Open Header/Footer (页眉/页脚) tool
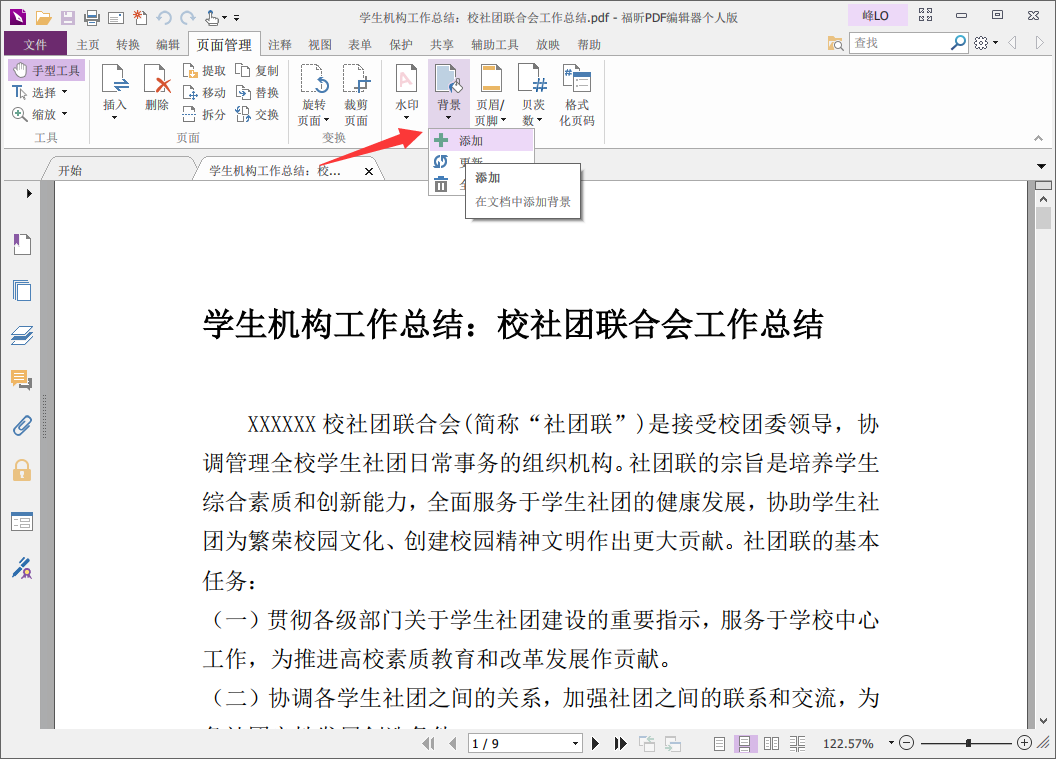Screen dimensions: 1056x759 (491, 95)
